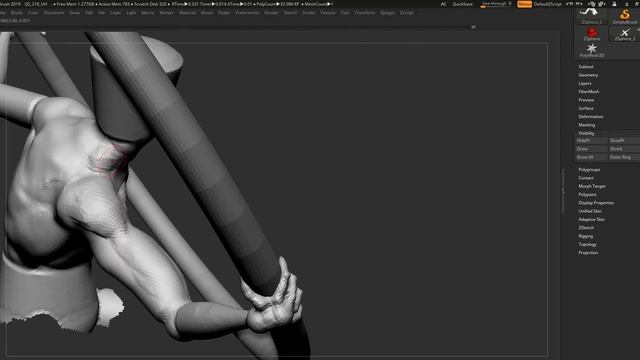Expand the Contact section
The height and width of the screenshot is (360, 640).
586,178
